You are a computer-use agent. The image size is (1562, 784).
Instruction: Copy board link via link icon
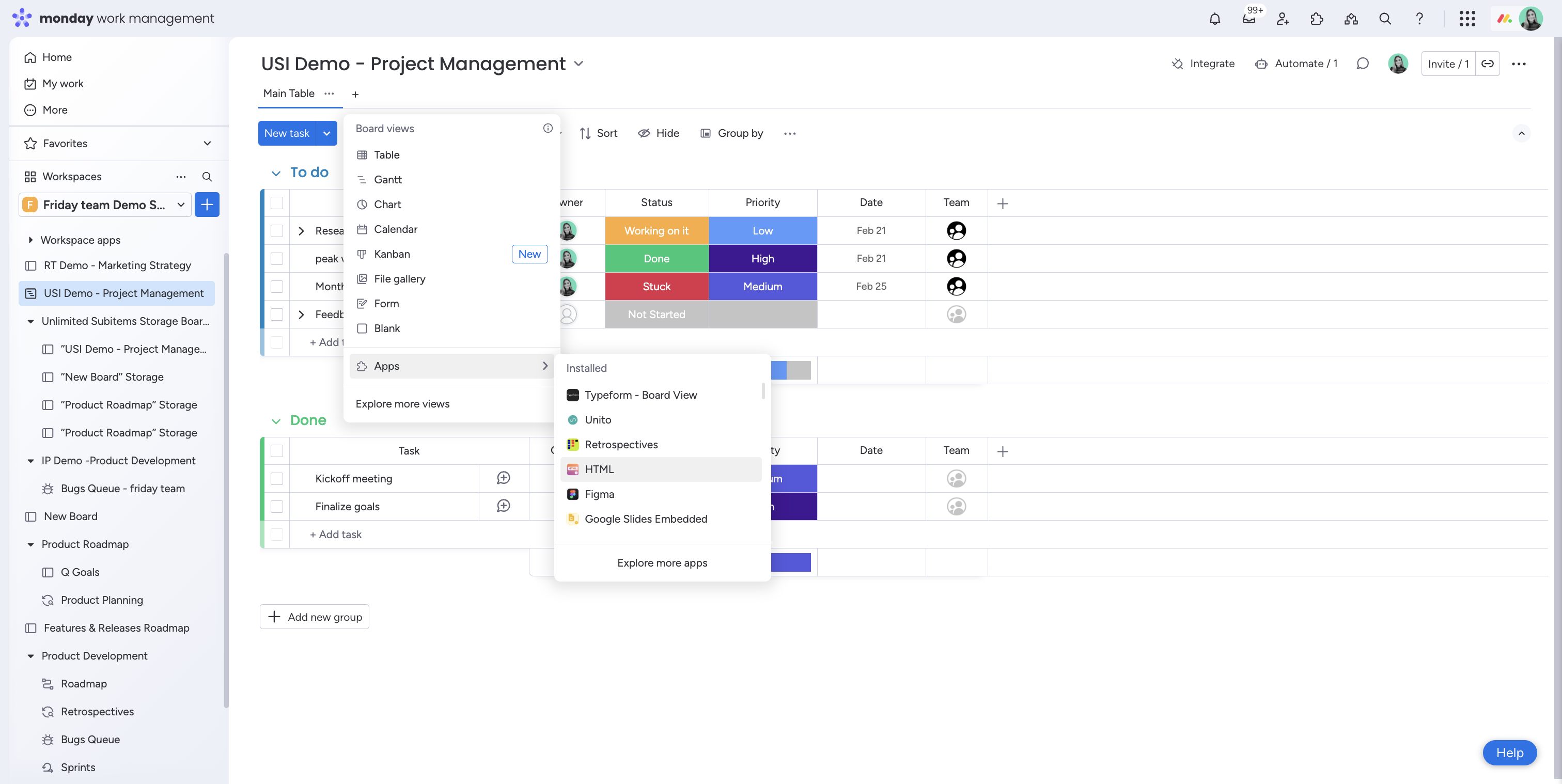[x=1488, y=64]
